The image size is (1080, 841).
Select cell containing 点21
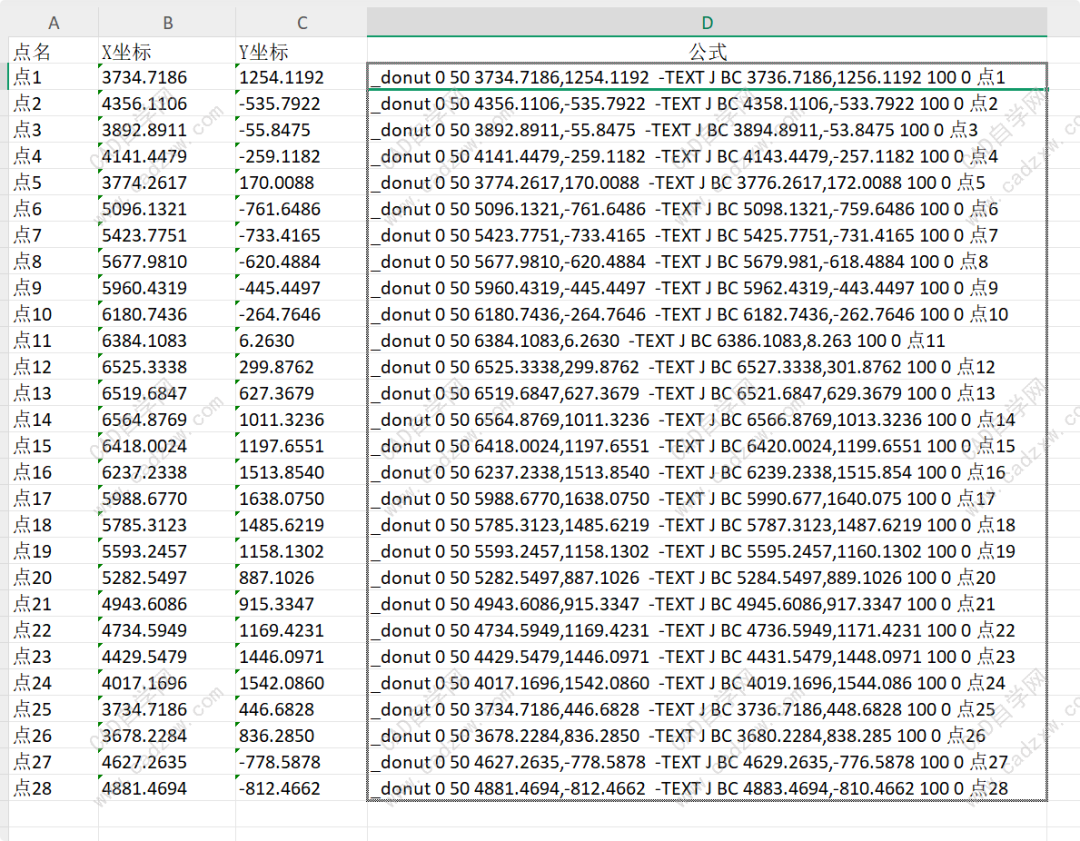click(54, 603)
